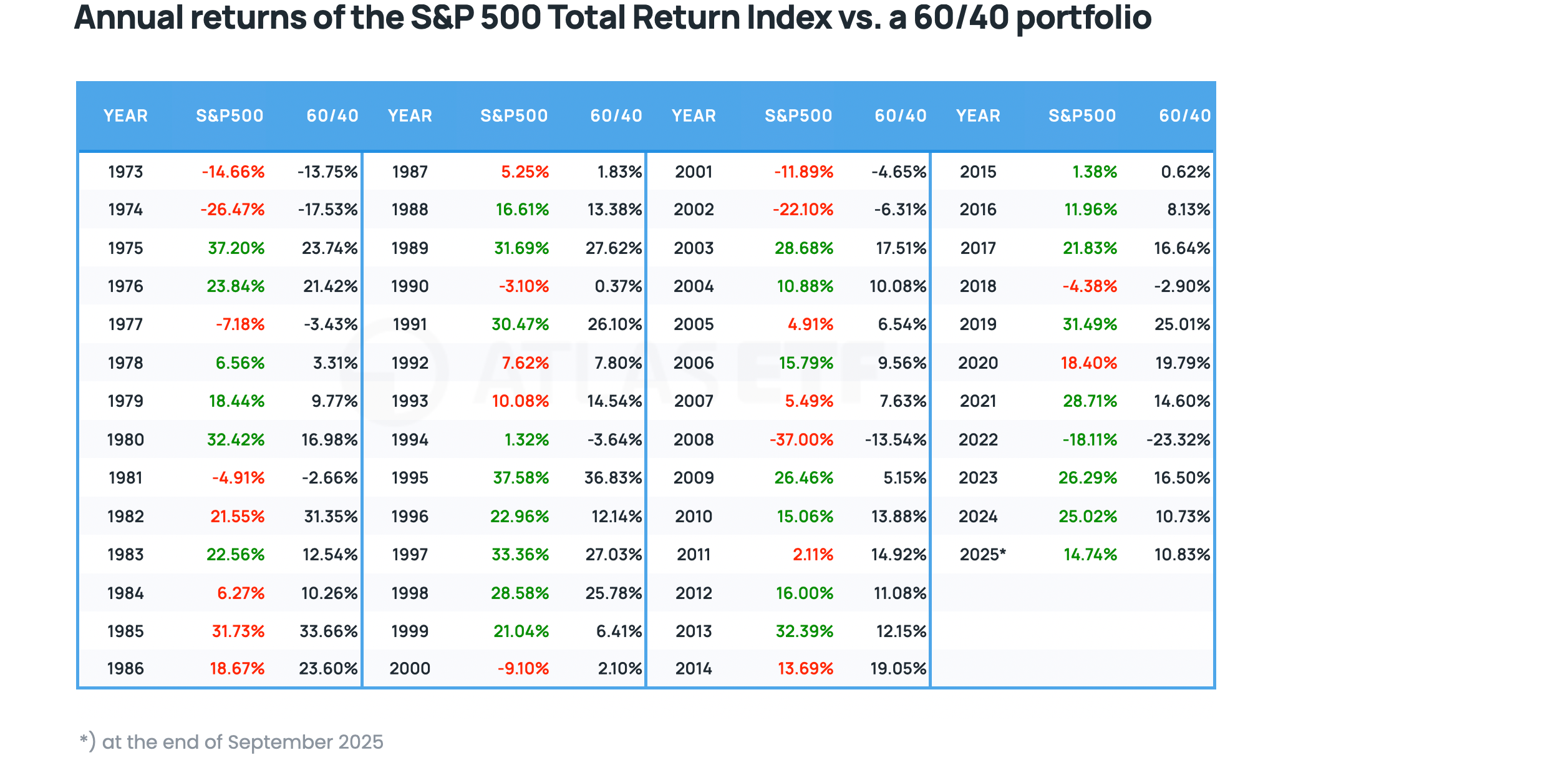1568x760 pixels.
Task: Click the -23.32% 60/40 return for 2022
Action: coord(1178,440)
